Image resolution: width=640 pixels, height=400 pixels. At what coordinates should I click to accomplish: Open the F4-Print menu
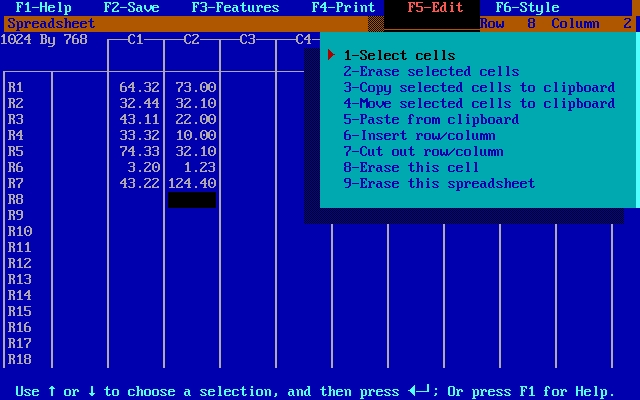tap(343, 8)
